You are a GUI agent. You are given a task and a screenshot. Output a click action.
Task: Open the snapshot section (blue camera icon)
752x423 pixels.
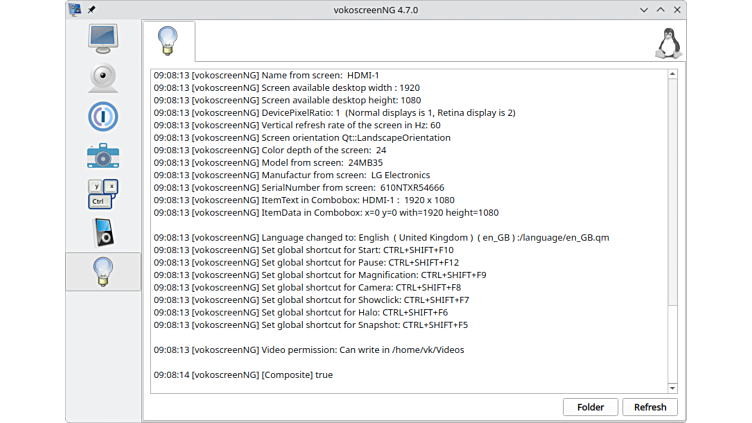coord(103,155)
